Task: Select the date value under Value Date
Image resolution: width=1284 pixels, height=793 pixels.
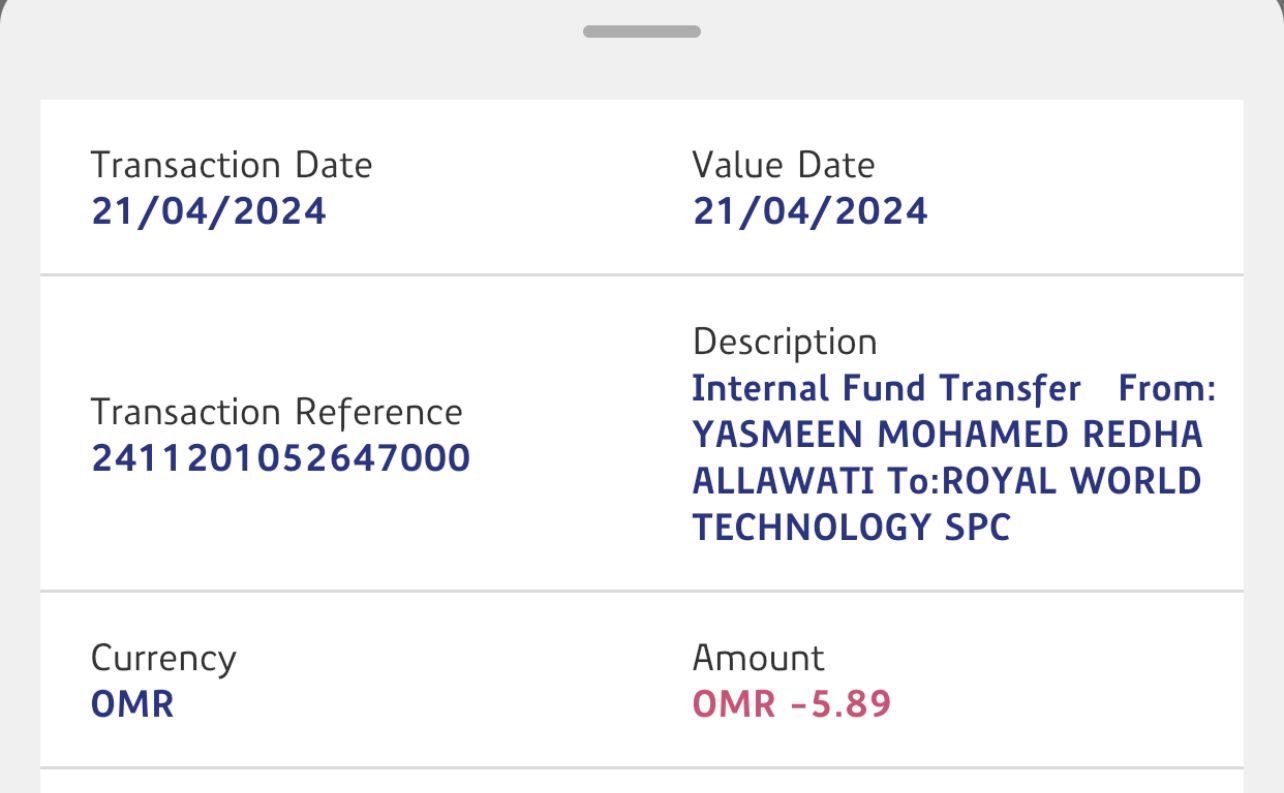Action: [x=810, y=211]
